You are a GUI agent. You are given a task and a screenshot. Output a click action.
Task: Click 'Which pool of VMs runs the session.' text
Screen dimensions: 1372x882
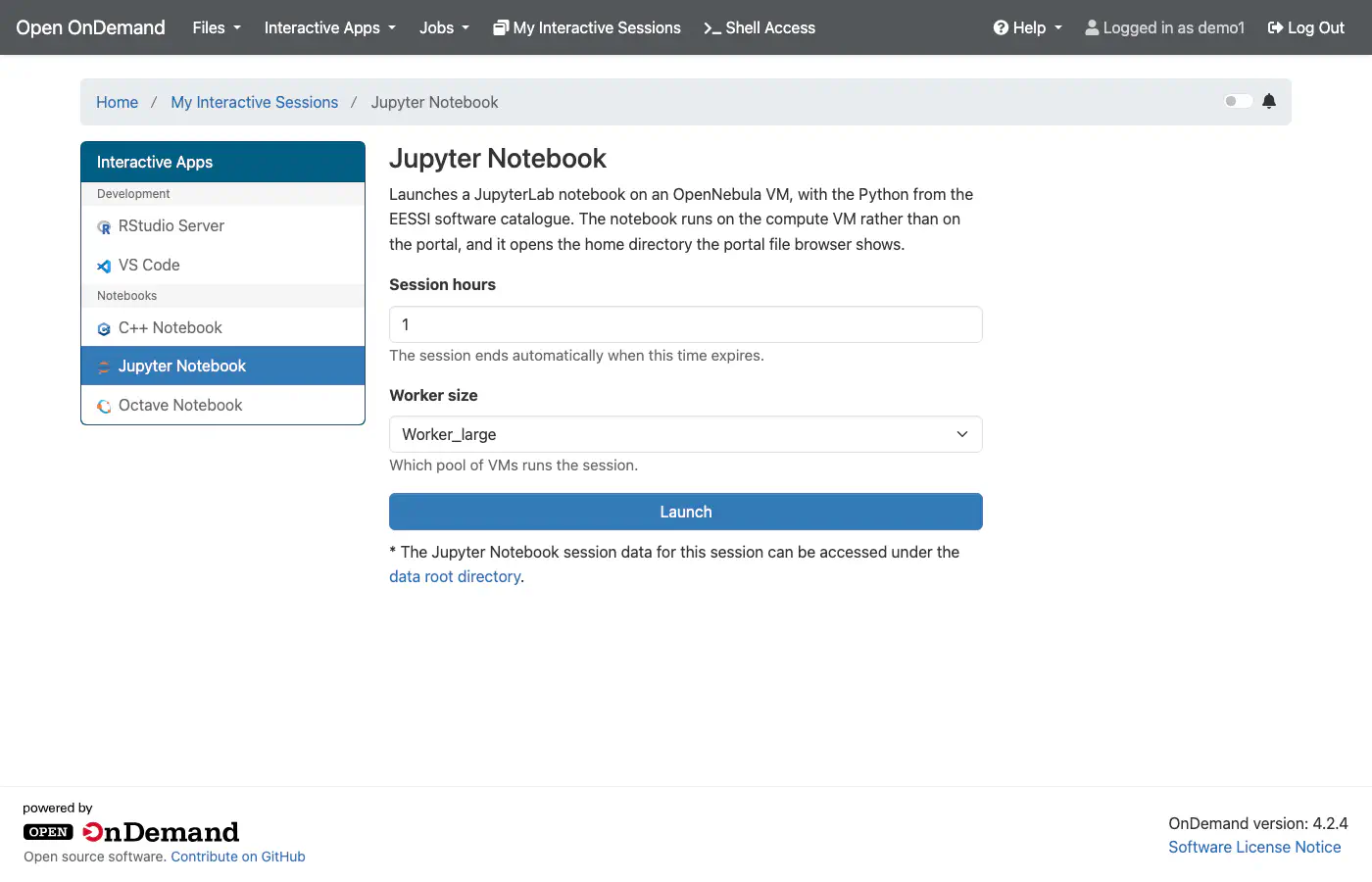[514, 465]
